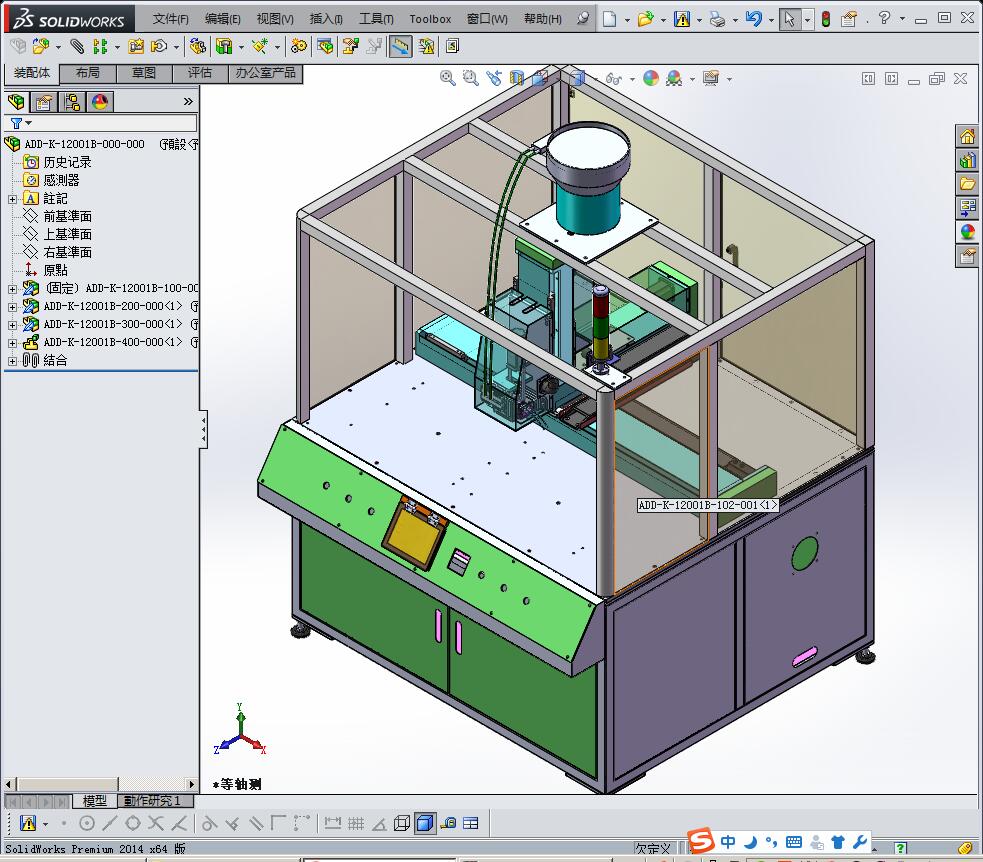983x862 pixels.
Task: Click the Undo arrow icon
Action: pyautogui.click(x=754, y=19)
